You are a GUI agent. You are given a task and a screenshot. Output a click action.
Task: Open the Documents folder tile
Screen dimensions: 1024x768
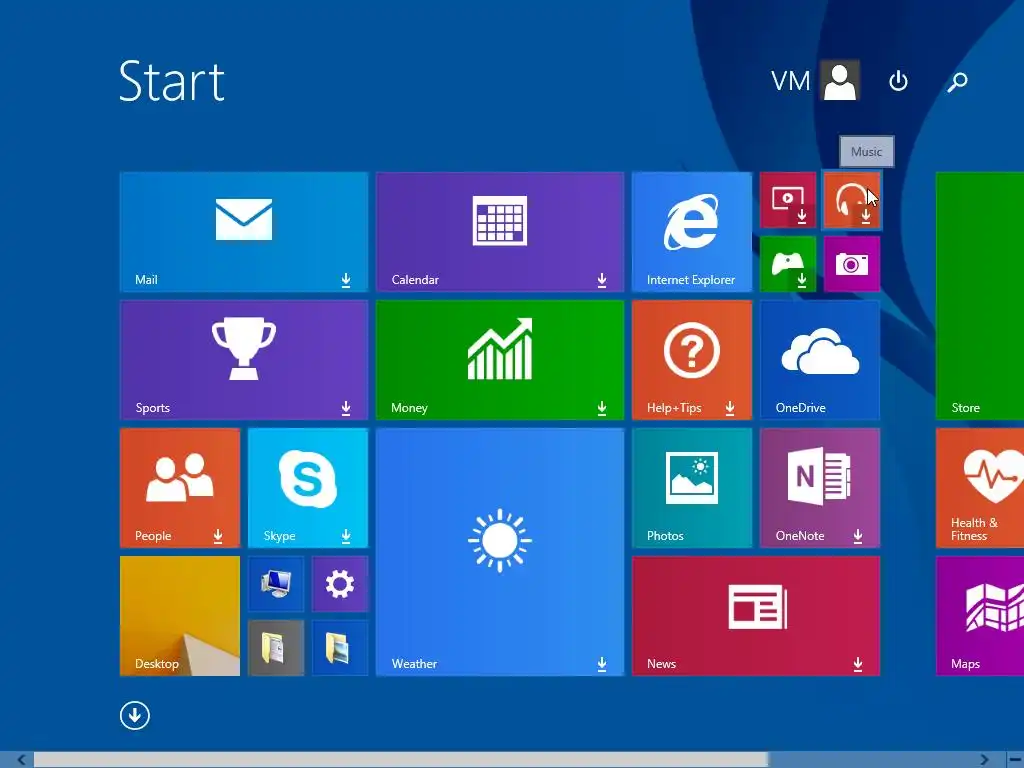tap(276, 648)
